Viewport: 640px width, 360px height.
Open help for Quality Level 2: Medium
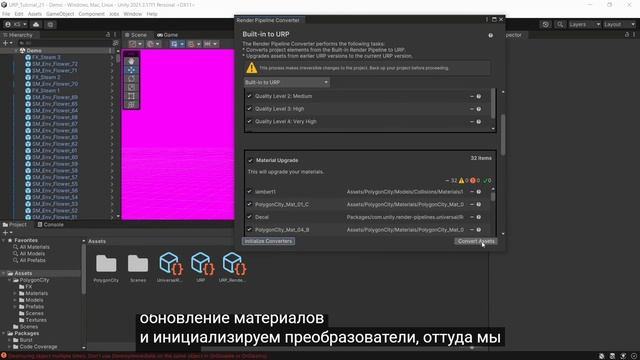[x=479, y=96]
